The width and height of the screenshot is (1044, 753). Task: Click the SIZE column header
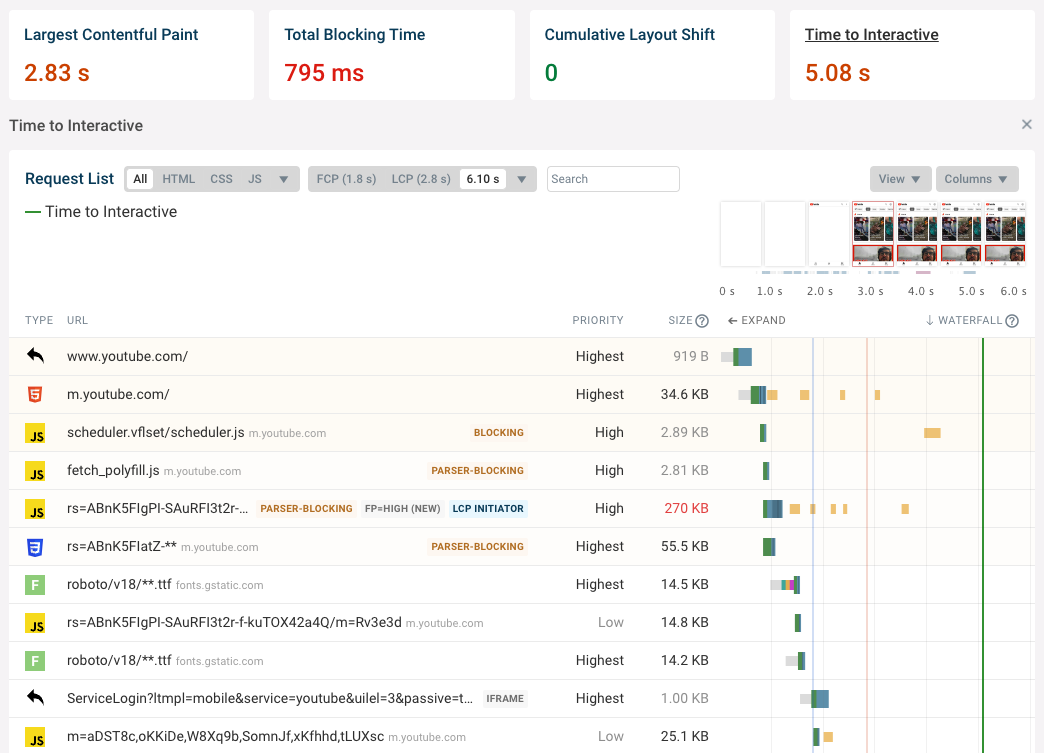[680, 320]
